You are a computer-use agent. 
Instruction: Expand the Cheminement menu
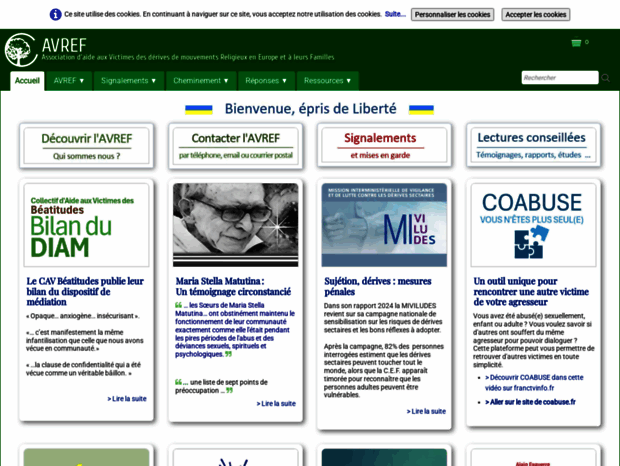point(201,81)
